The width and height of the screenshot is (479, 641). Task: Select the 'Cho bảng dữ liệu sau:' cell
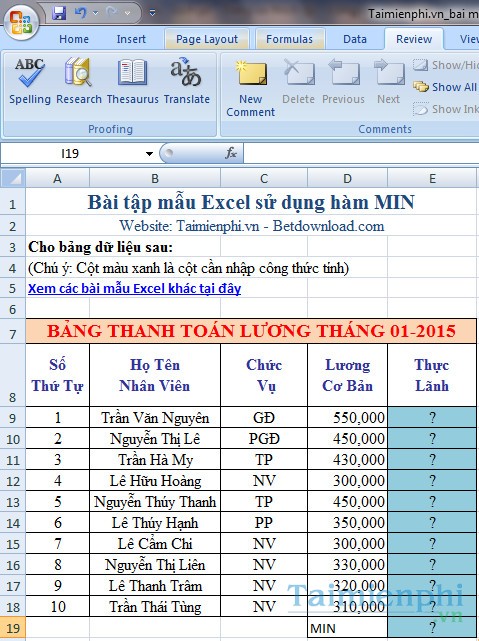click(x=101, y=247)
